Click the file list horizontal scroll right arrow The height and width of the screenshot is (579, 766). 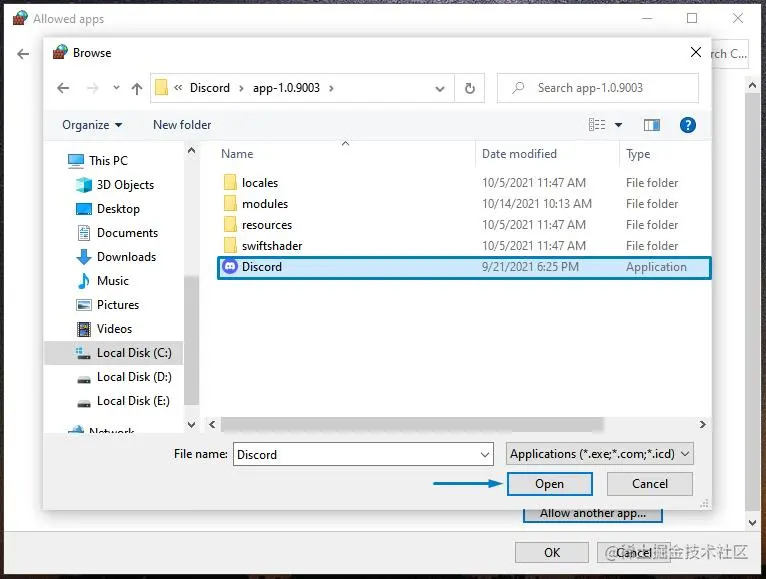[702, 425]
